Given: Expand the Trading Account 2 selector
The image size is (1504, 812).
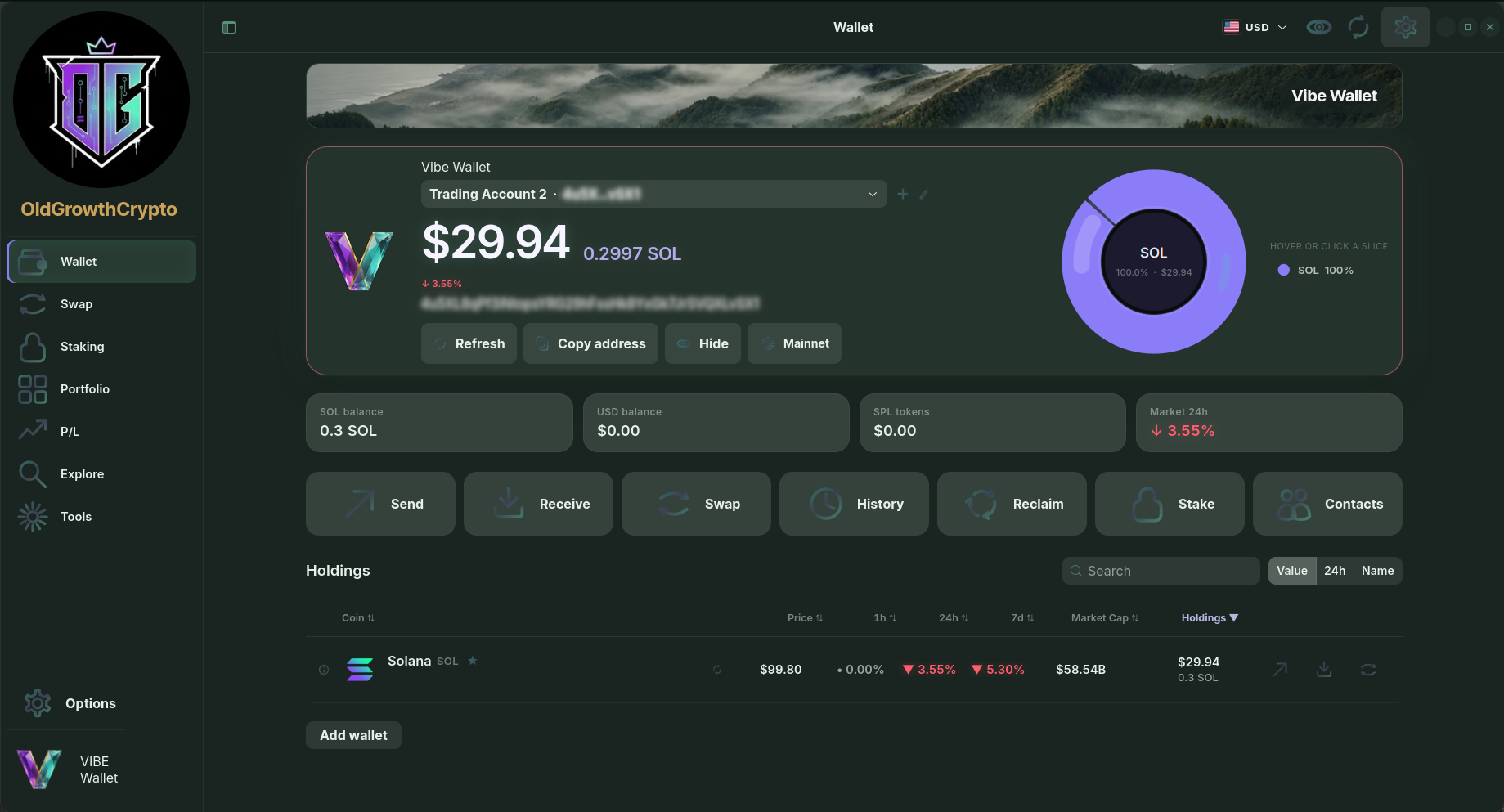Looking at the screenshot, I should (653, 194).
